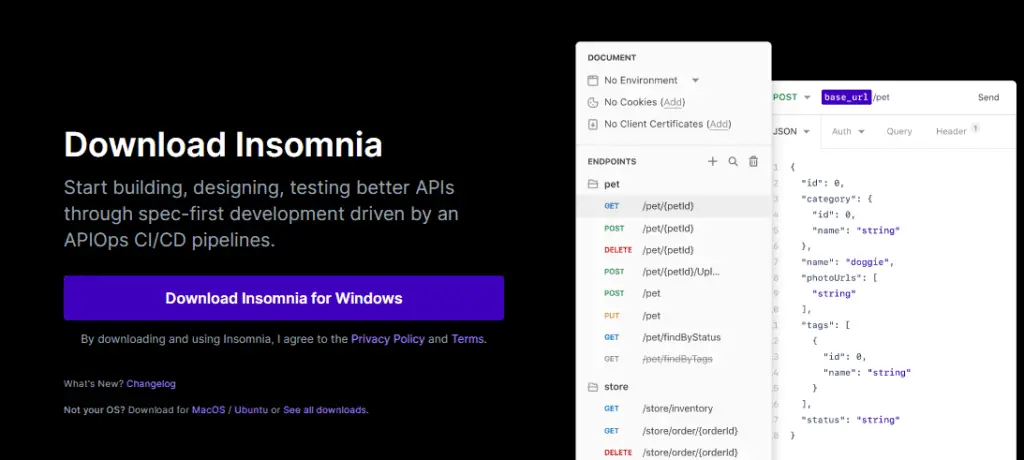
Task: Select PUT /pet endpoint
Action: pyautogui.click(x=673, y=316)
